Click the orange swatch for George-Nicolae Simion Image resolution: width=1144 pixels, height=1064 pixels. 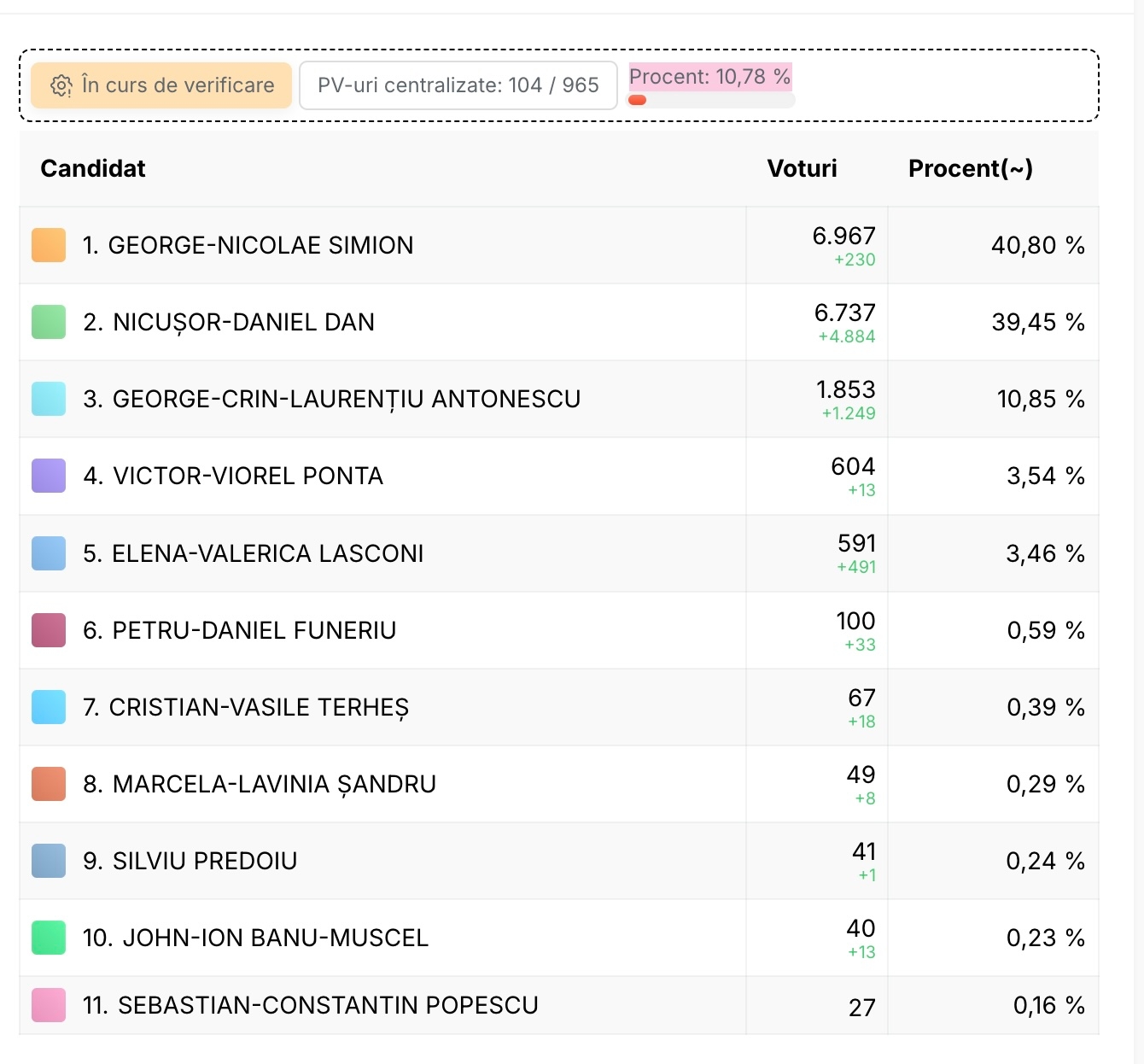(49, 245)
